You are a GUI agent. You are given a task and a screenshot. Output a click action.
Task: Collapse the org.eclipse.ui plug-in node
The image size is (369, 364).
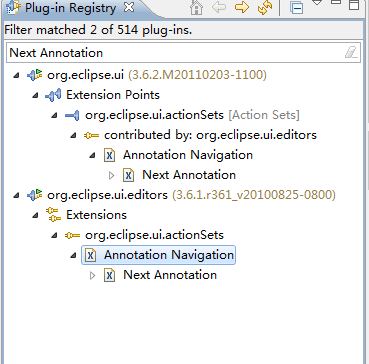point(16,75)
